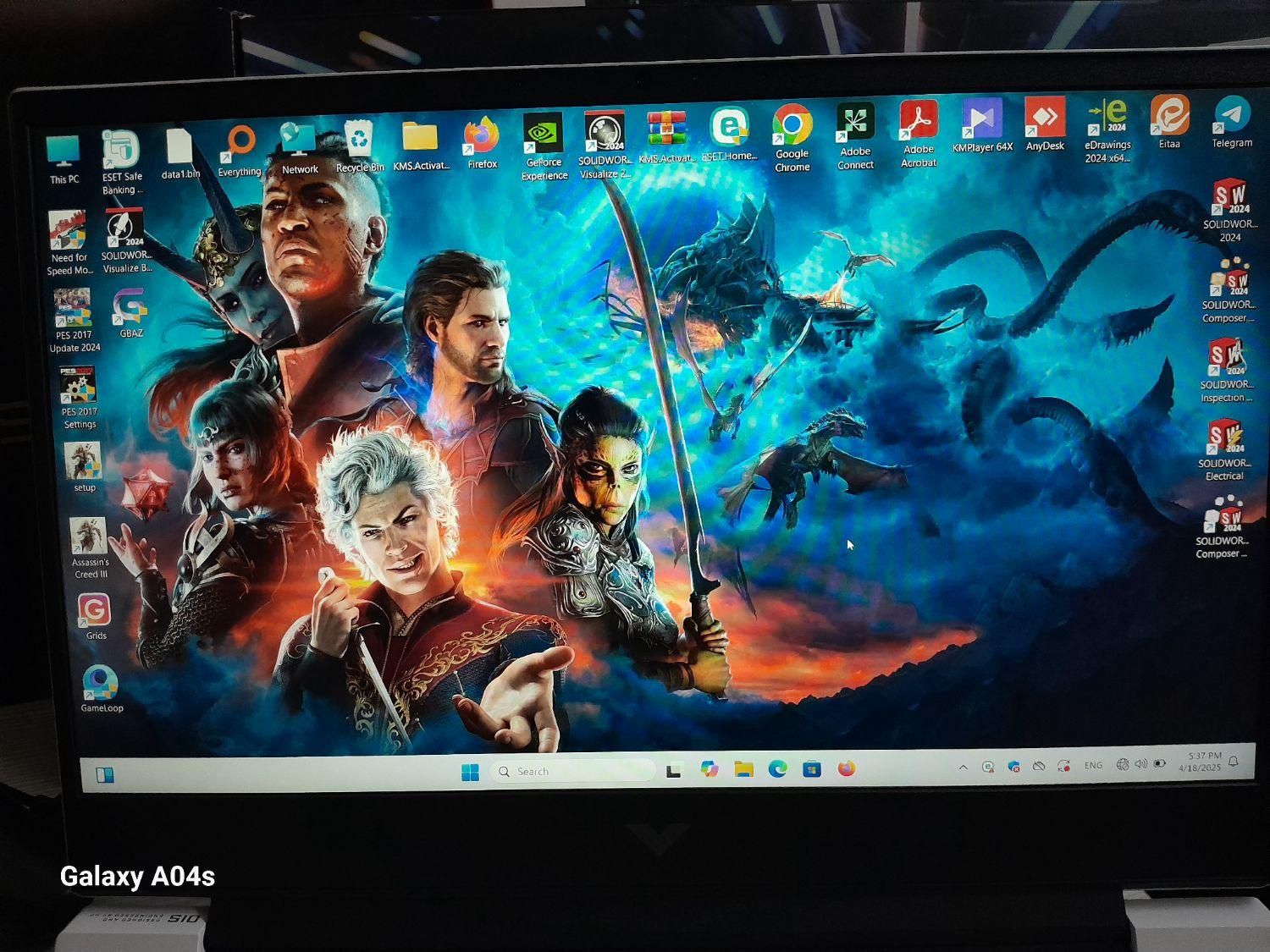Viewport: 1270px width, 952px height.
Task: Open the clock showing 5:37 PM
Action: coord(1201,762)
